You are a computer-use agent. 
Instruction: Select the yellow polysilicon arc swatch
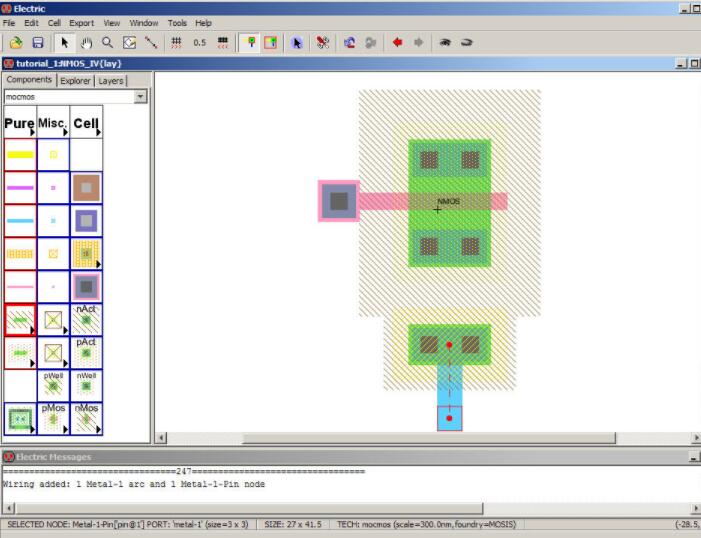point(20,155)
